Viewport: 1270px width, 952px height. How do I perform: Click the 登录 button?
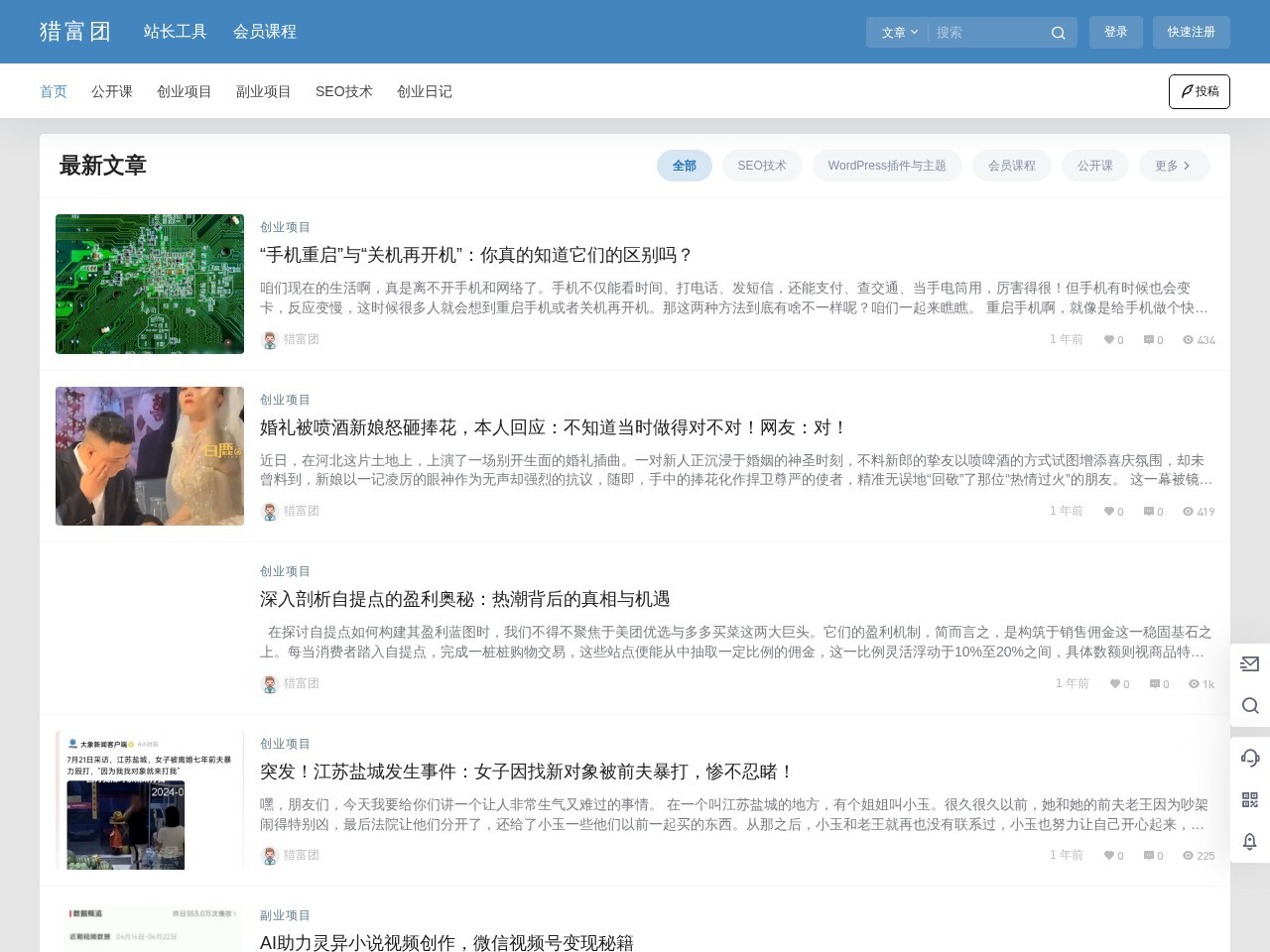1116,32
